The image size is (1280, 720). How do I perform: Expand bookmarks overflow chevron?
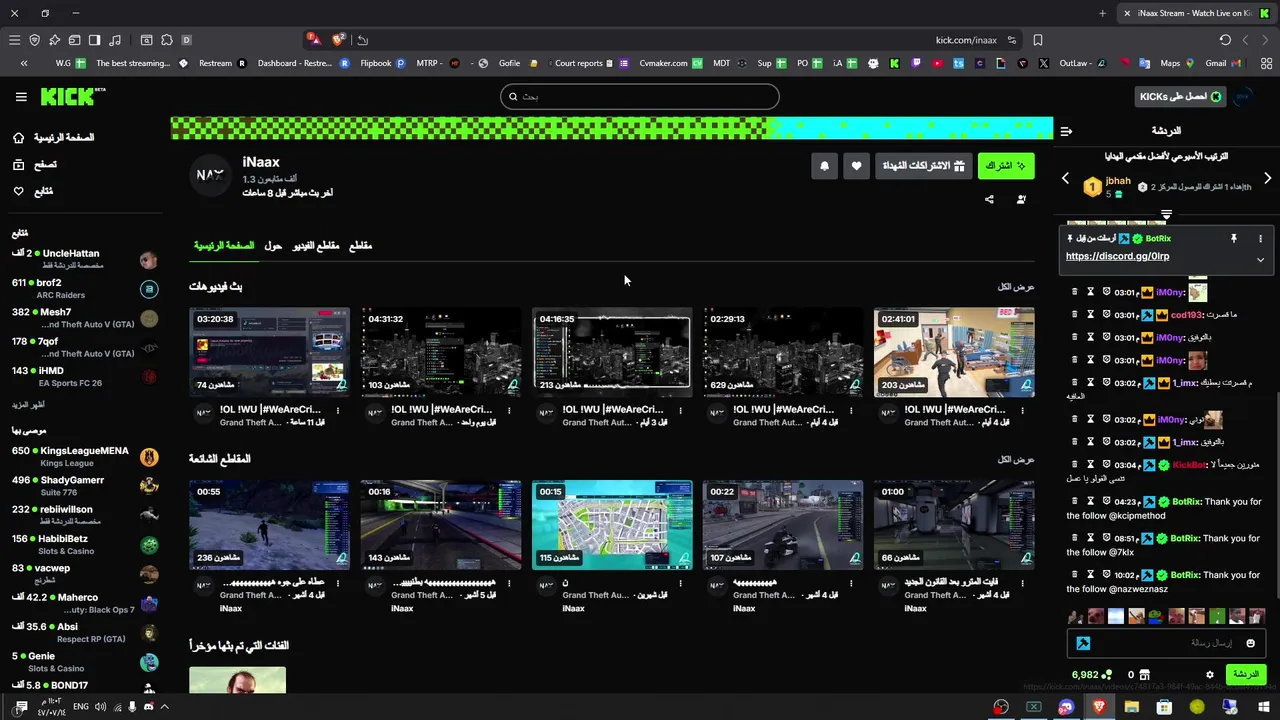tap(24, 63)
